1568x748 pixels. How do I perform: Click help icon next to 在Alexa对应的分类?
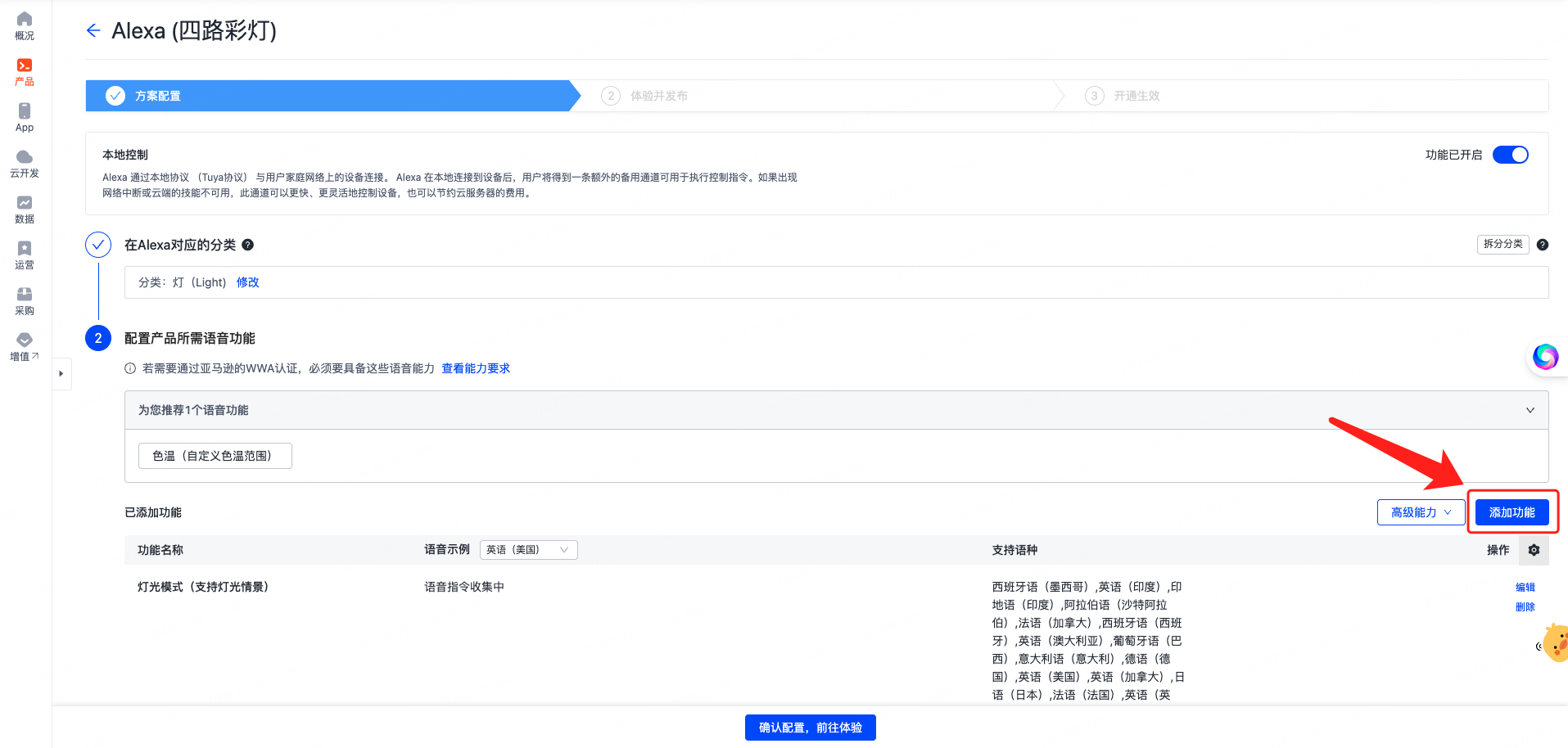248,245
